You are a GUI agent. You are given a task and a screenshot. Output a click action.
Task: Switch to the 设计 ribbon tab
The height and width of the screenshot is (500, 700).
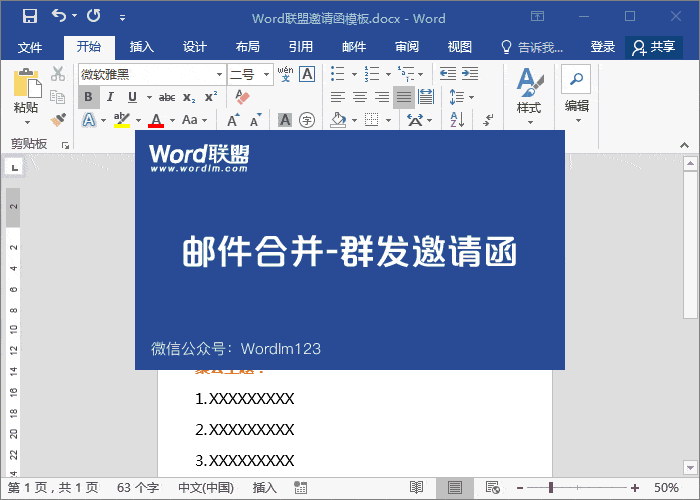195,47
